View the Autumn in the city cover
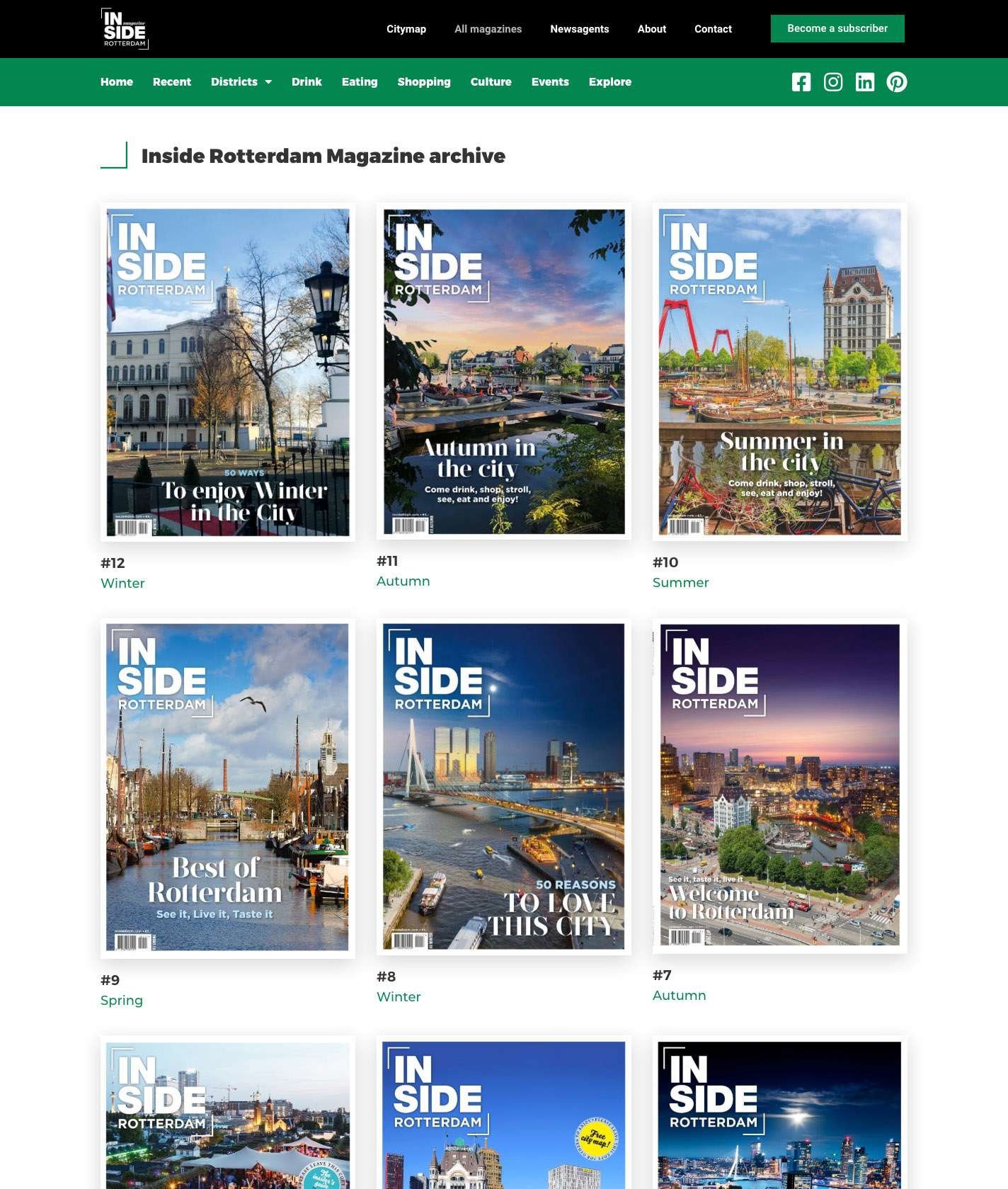Screen dimensions: 1008x1189 (503, 371)
